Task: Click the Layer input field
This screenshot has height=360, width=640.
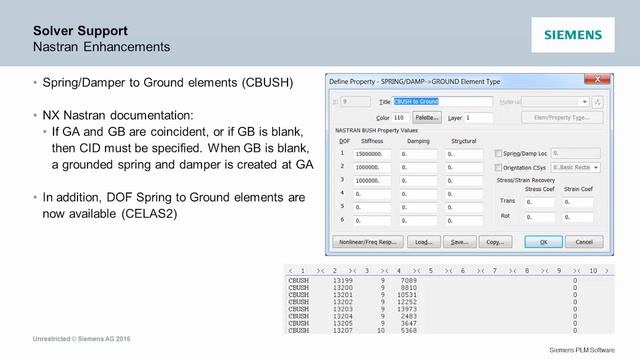Action: (478, 118)
